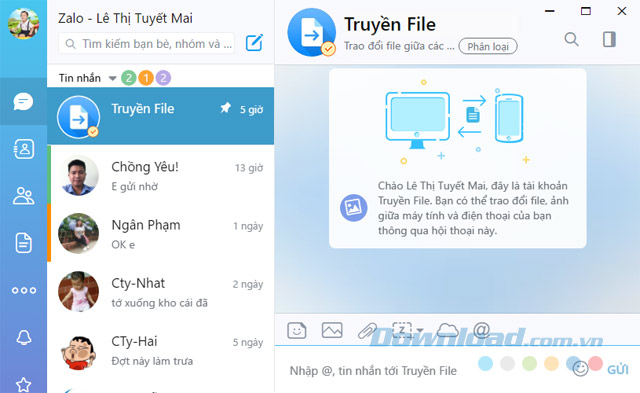
Task: Open the Notes document icon in the sidebar
Action: (x=23, y=243)
